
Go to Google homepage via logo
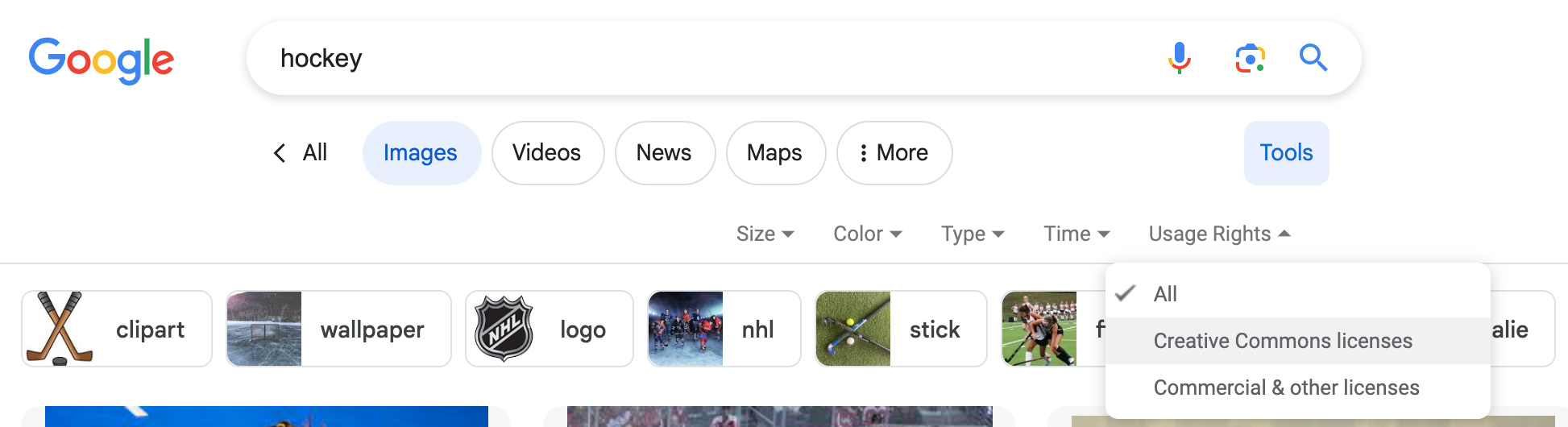[102, 60]
